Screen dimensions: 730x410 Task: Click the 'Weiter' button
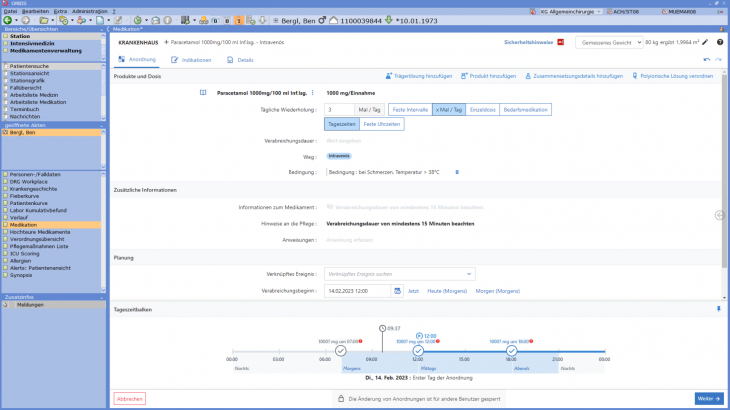coord(709,398)
